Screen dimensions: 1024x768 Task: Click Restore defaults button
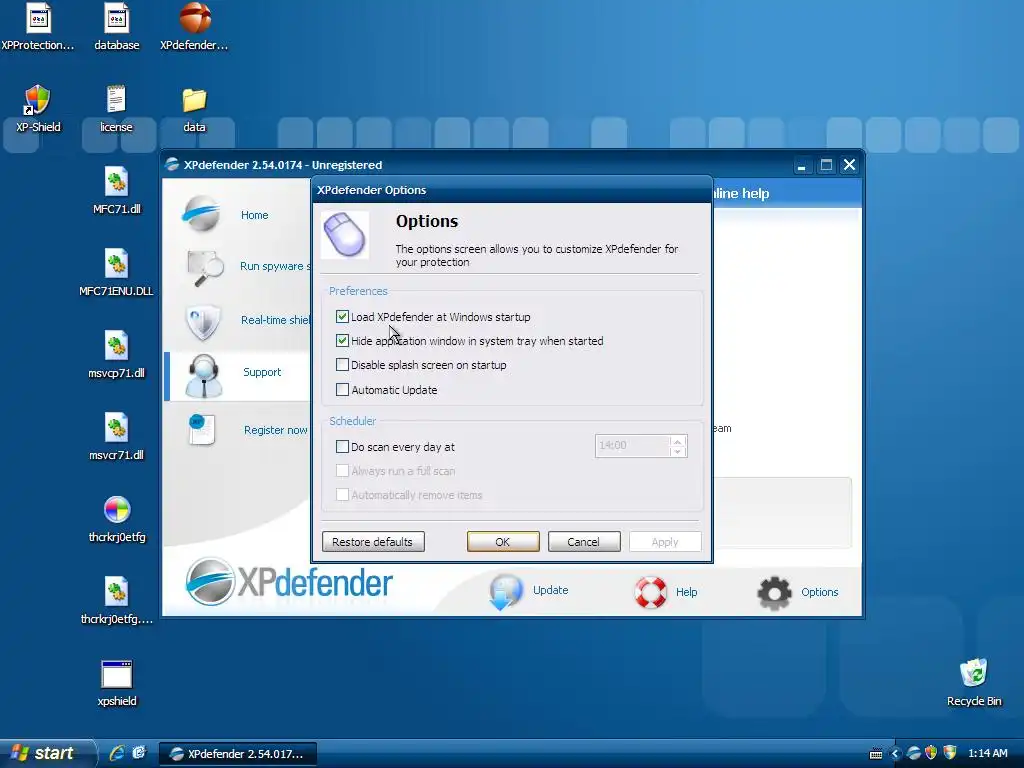pyautogui.click(x=373, y=542)
